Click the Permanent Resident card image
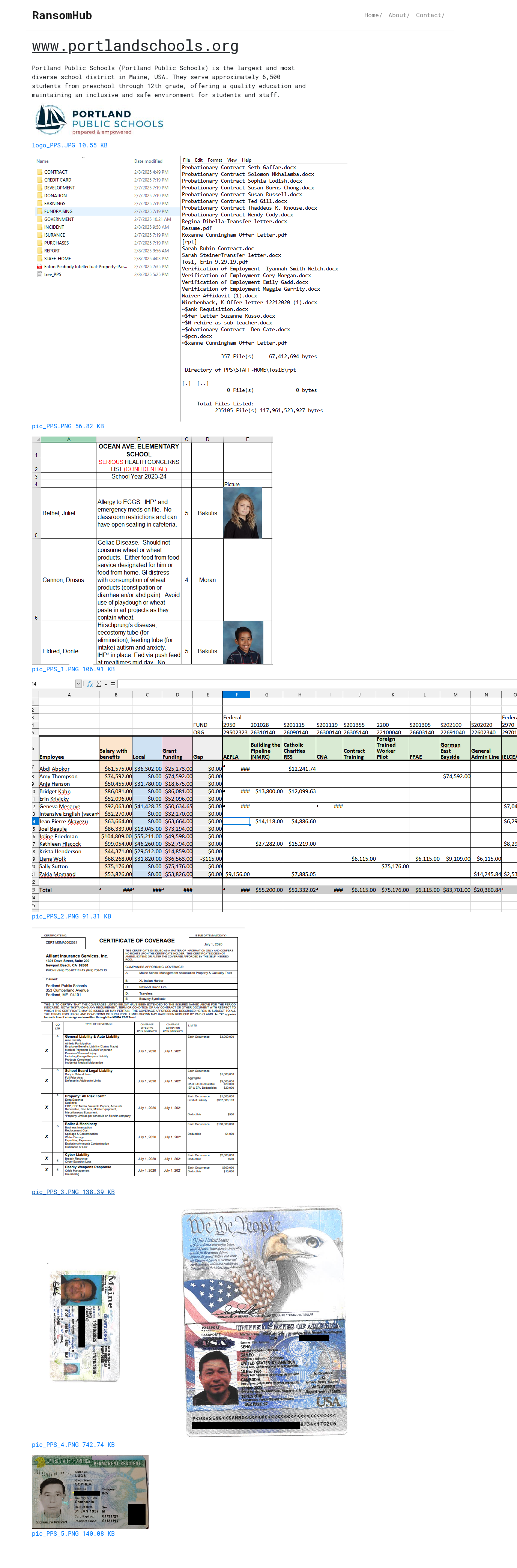 tap(90, 1491)
